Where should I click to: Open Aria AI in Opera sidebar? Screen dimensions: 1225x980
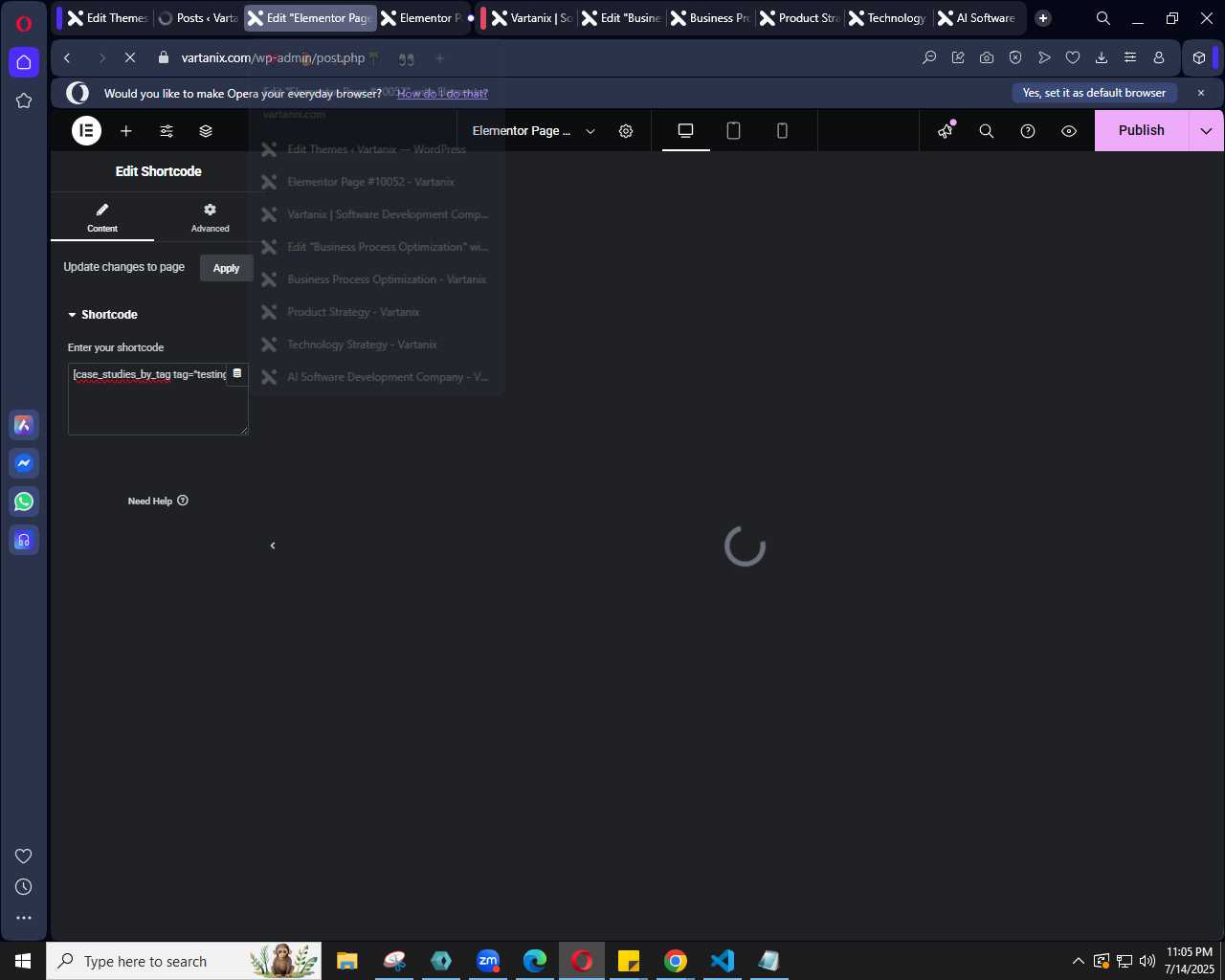[24, 425]
